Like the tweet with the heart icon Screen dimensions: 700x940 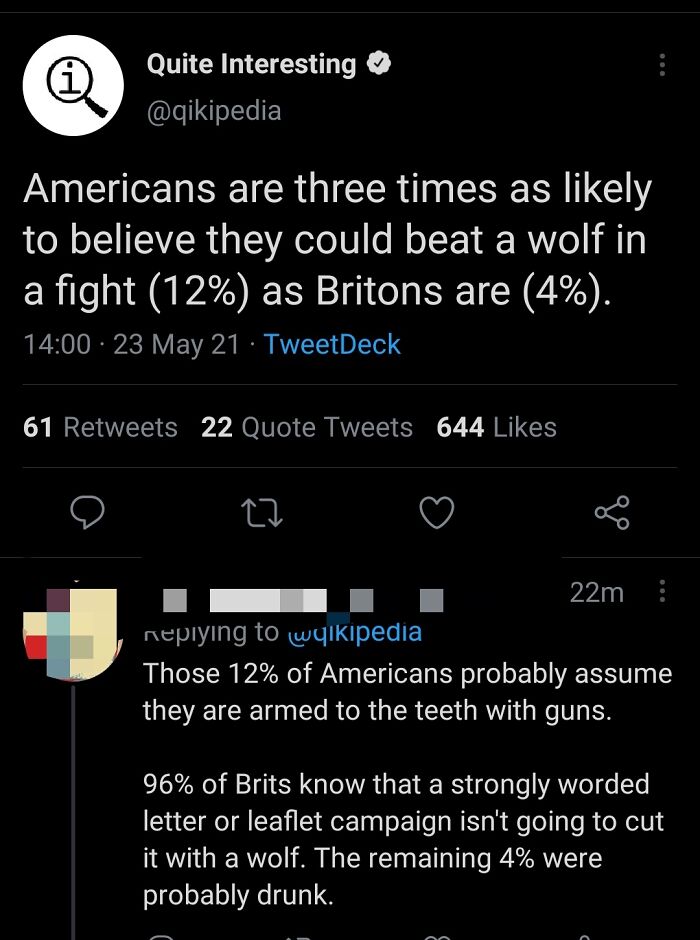coord(437,513)
